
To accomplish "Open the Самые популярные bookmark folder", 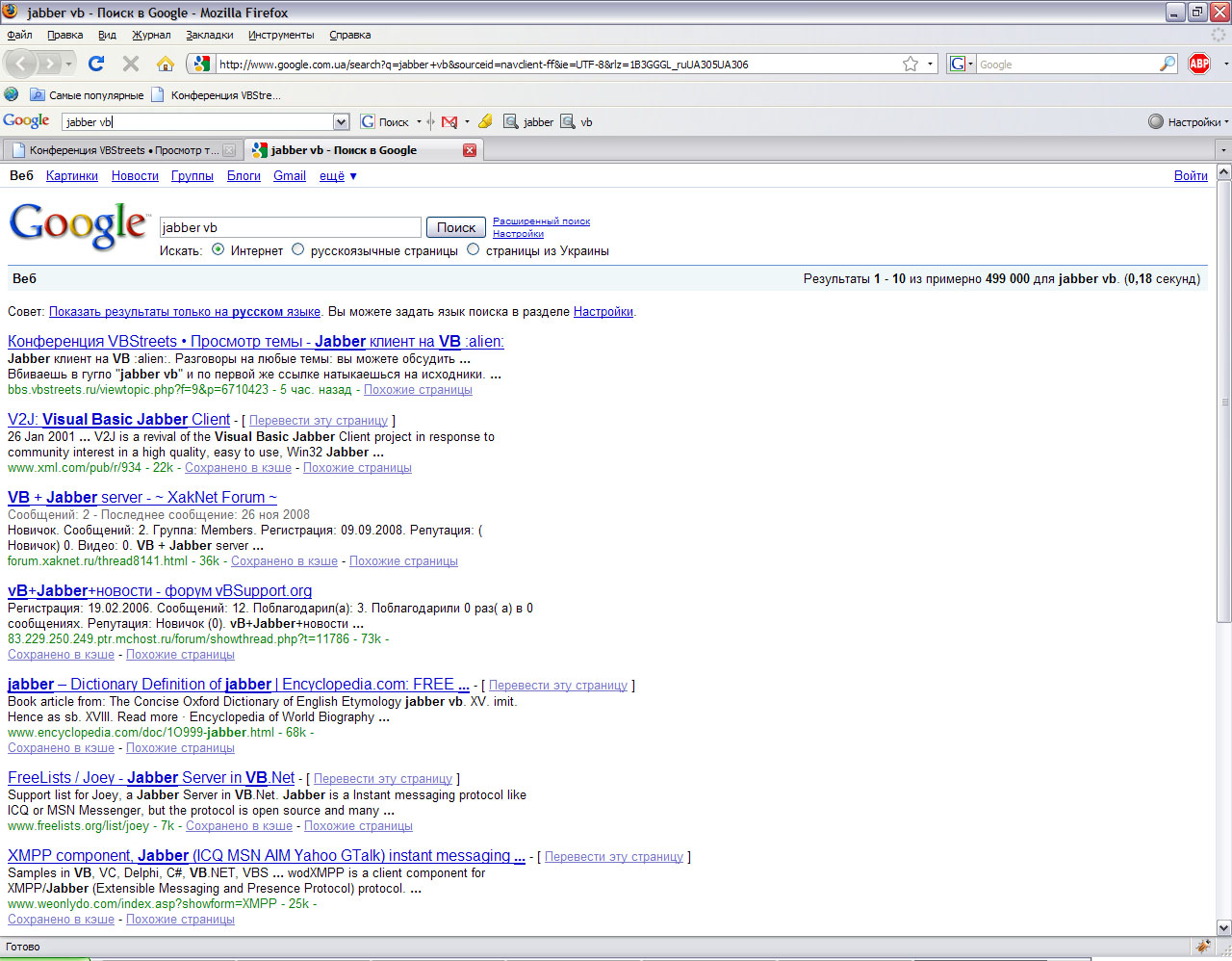I will pos(87,95).
